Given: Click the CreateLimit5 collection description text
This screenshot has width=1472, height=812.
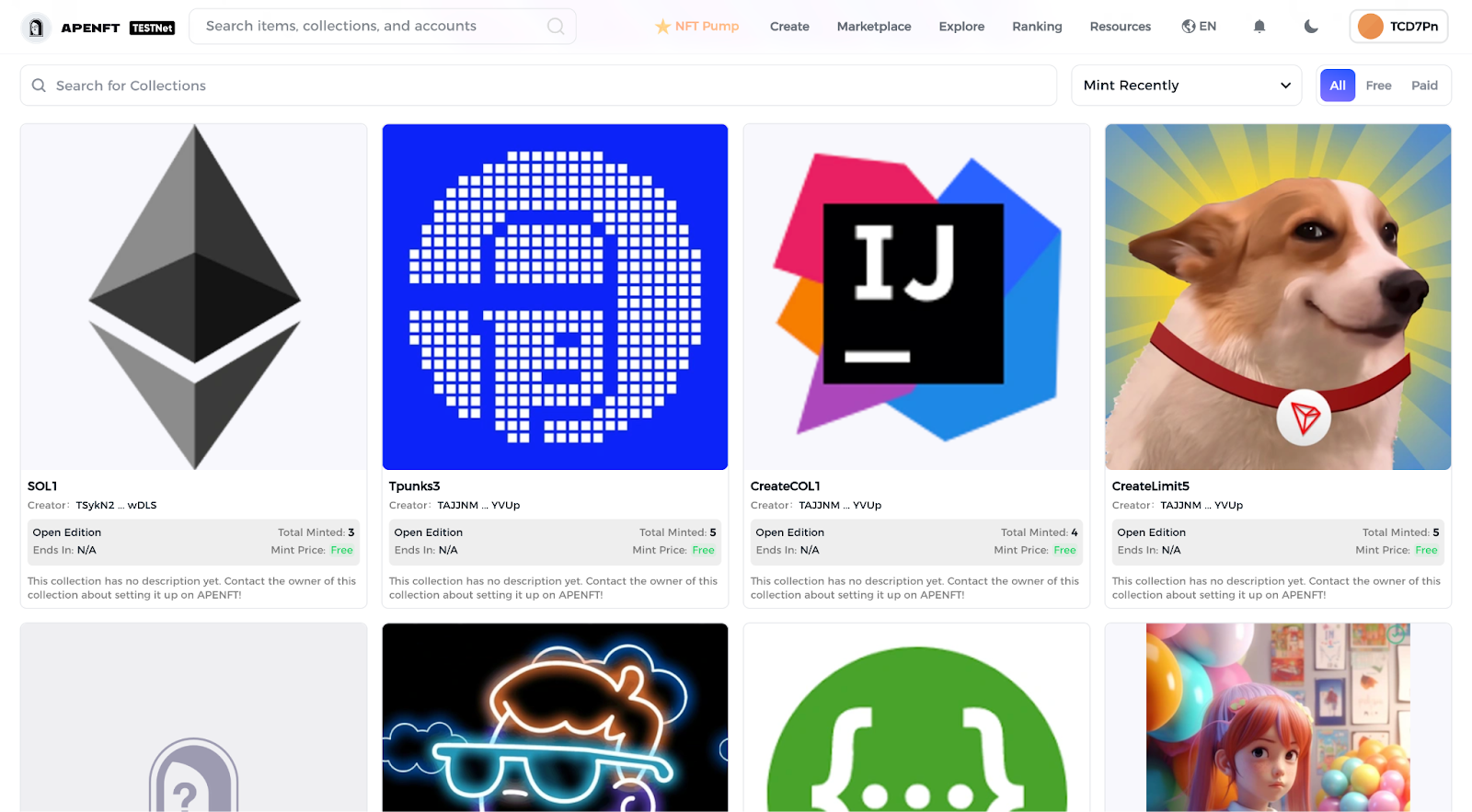Looking at the screenshot, I should (1276, 588).
